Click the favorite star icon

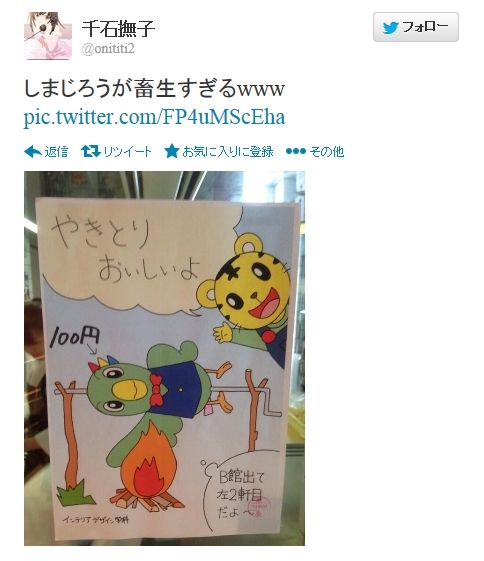click(x=172, y=151)
